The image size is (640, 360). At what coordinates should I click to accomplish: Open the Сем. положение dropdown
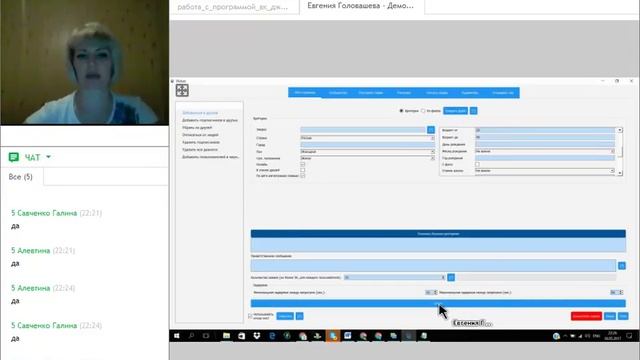click(x=367, y=158)
